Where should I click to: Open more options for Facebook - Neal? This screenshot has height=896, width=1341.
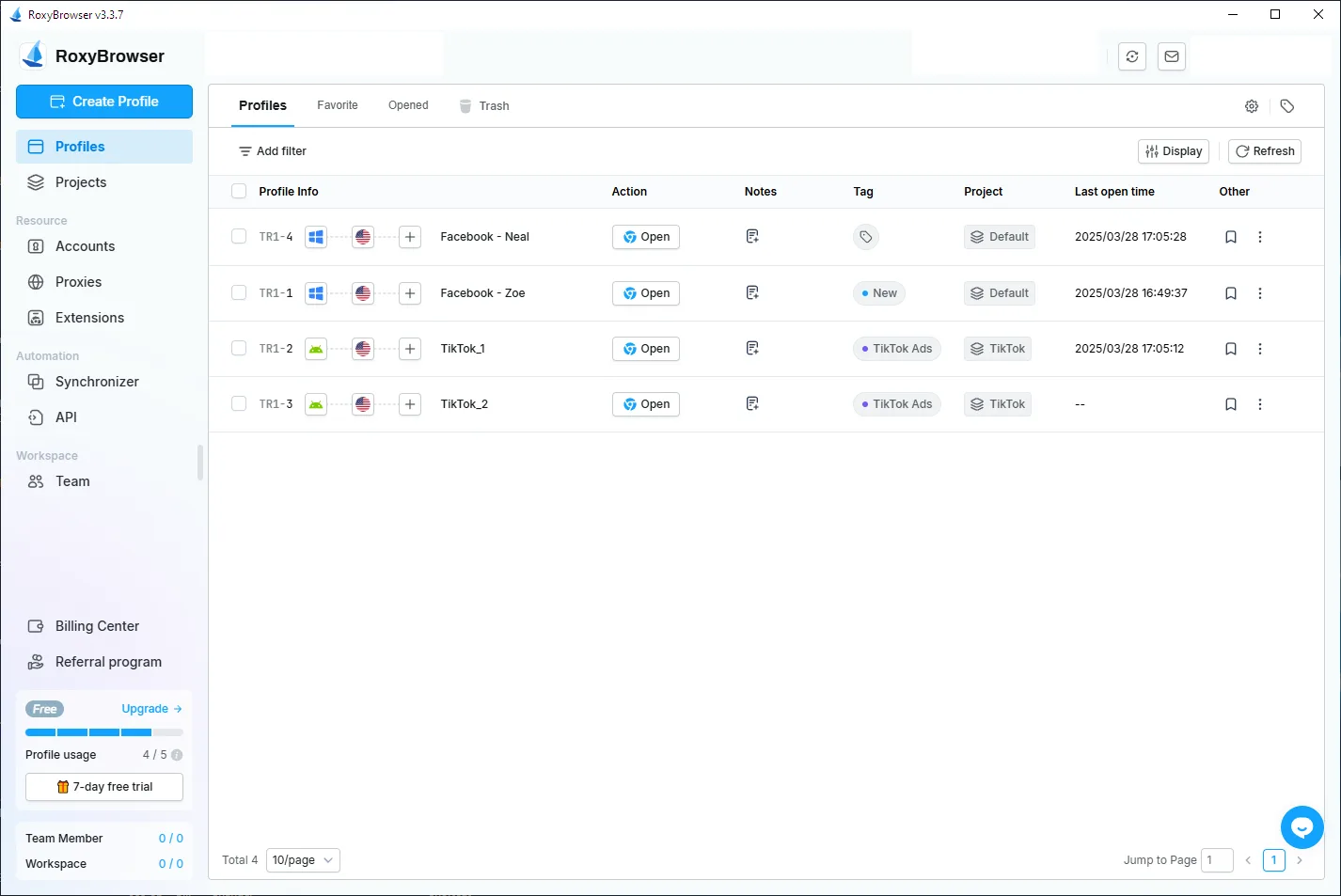pos(1260,237)
